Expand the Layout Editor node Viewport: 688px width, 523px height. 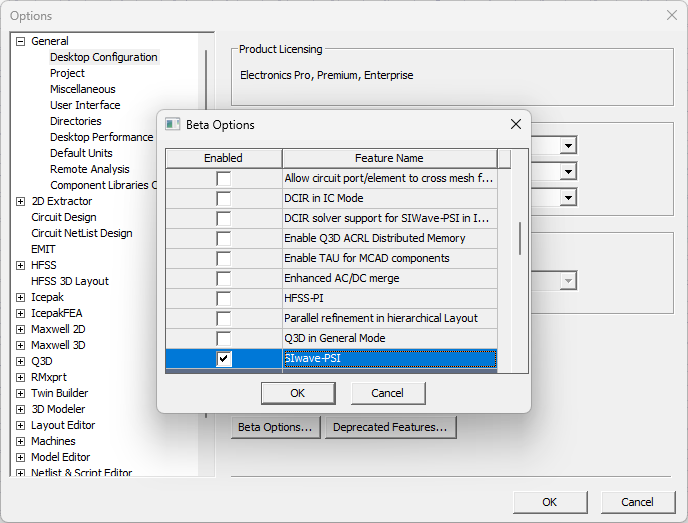coord(20,426)
